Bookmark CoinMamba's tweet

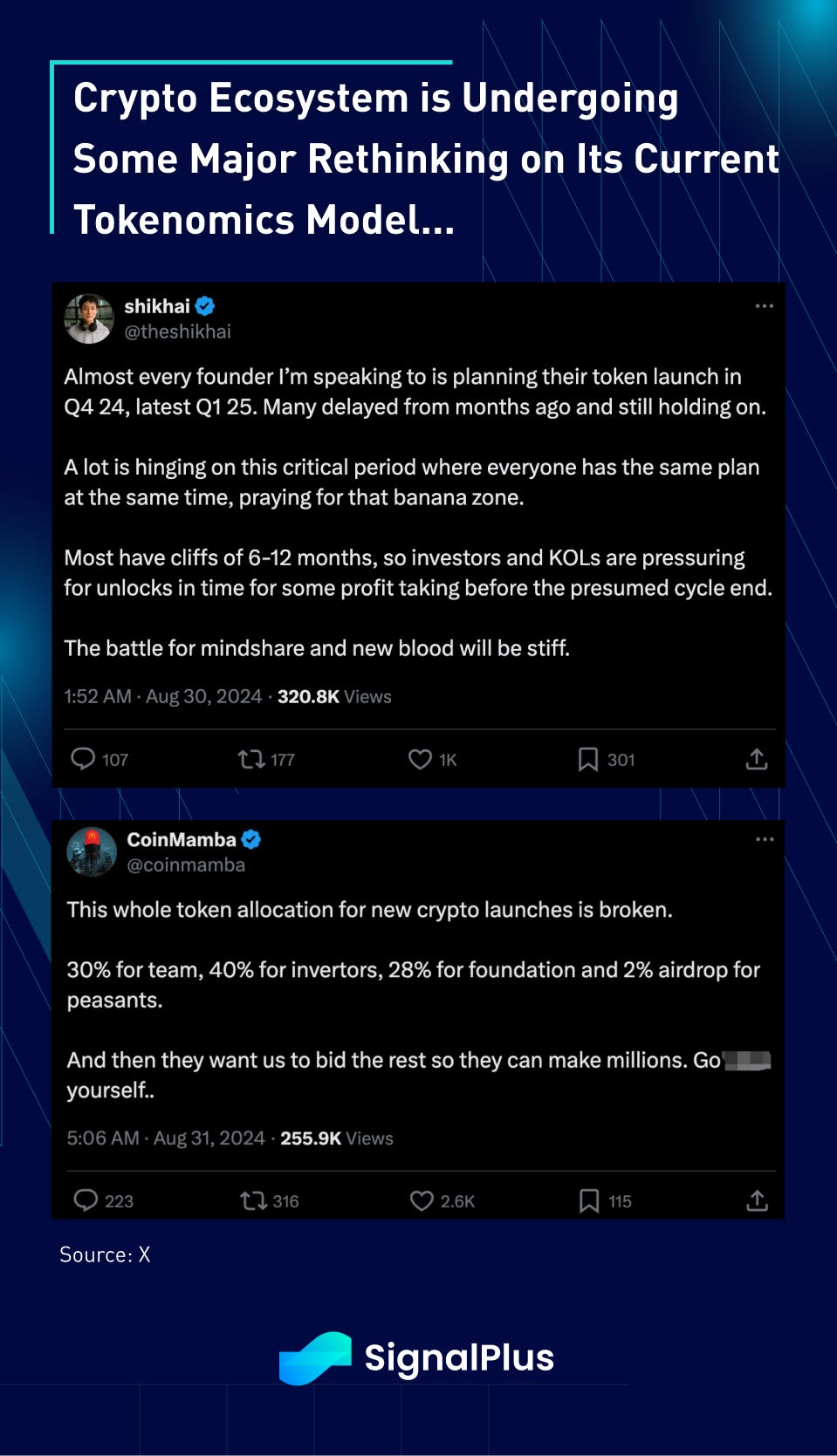589,1200
